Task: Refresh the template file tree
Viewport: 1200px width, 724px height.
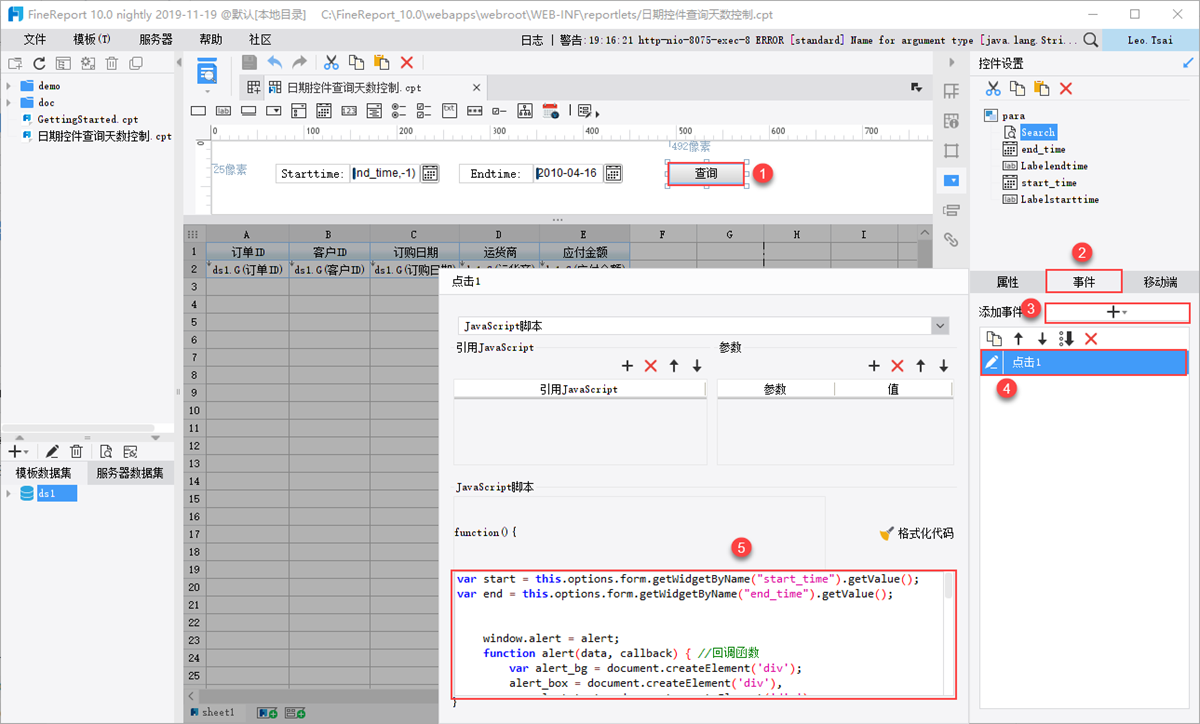Action: [x=40, y=63]
